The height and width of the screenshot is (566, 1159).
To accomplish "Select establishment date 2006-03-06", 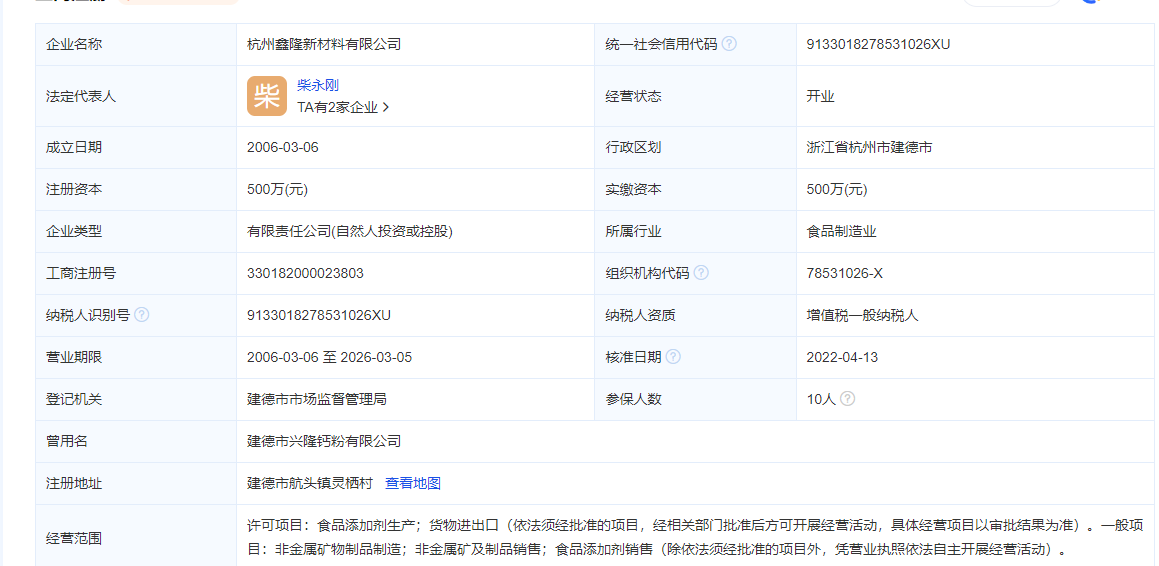I will click(x=282, y=147).
